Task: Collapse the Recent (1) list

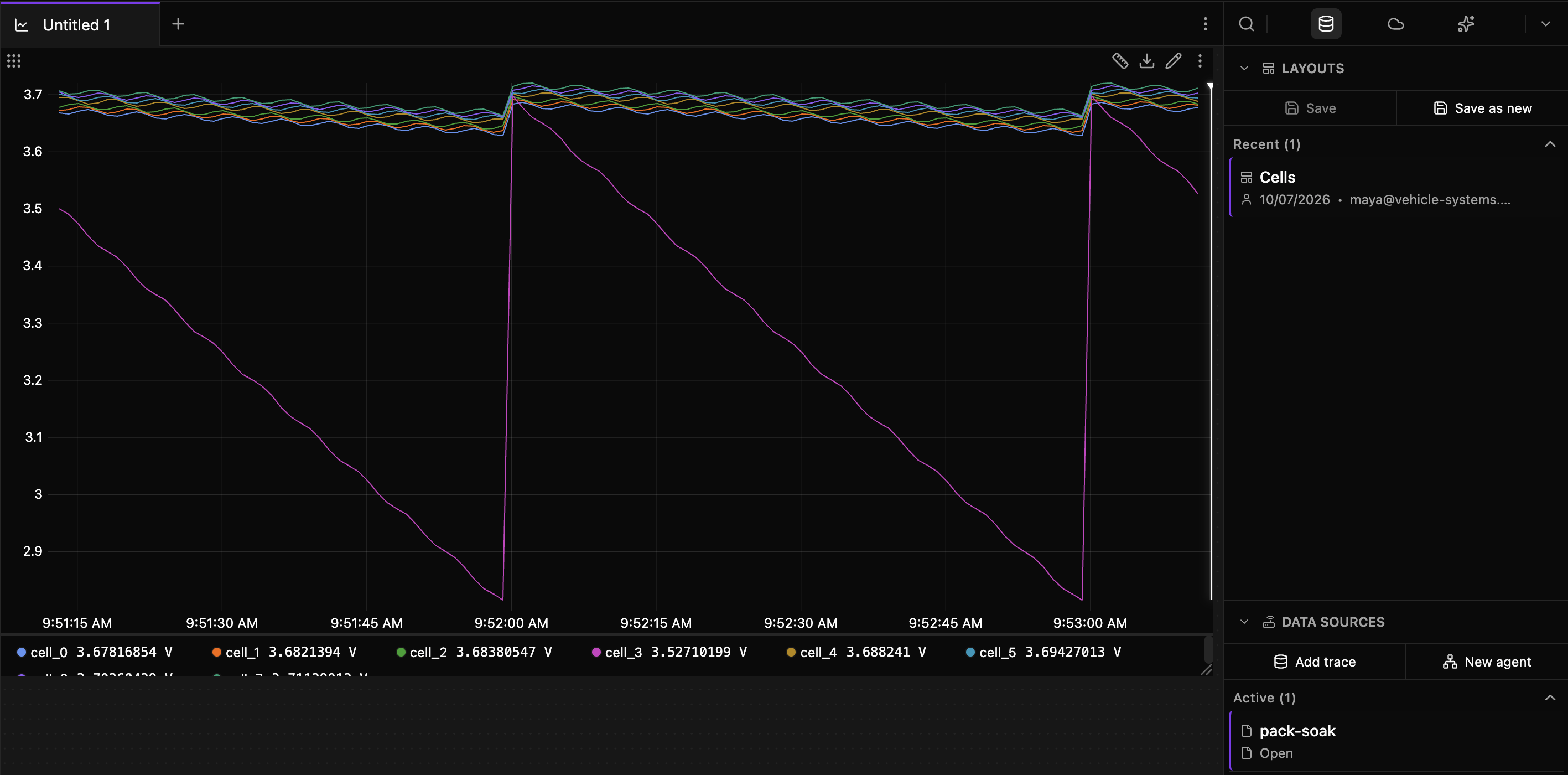Action: (1550, 144)
